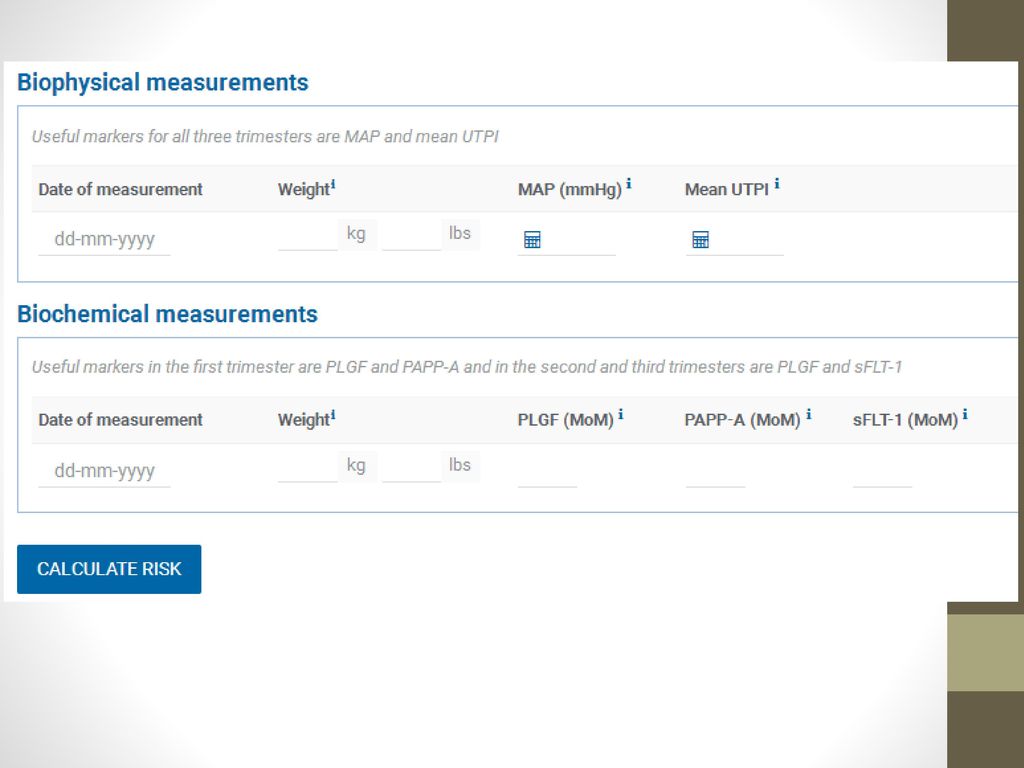Viewport: 1024px width, 768px height.
Task: Show info for PLGF (MoM)
Action: click(x=620, y=414)
